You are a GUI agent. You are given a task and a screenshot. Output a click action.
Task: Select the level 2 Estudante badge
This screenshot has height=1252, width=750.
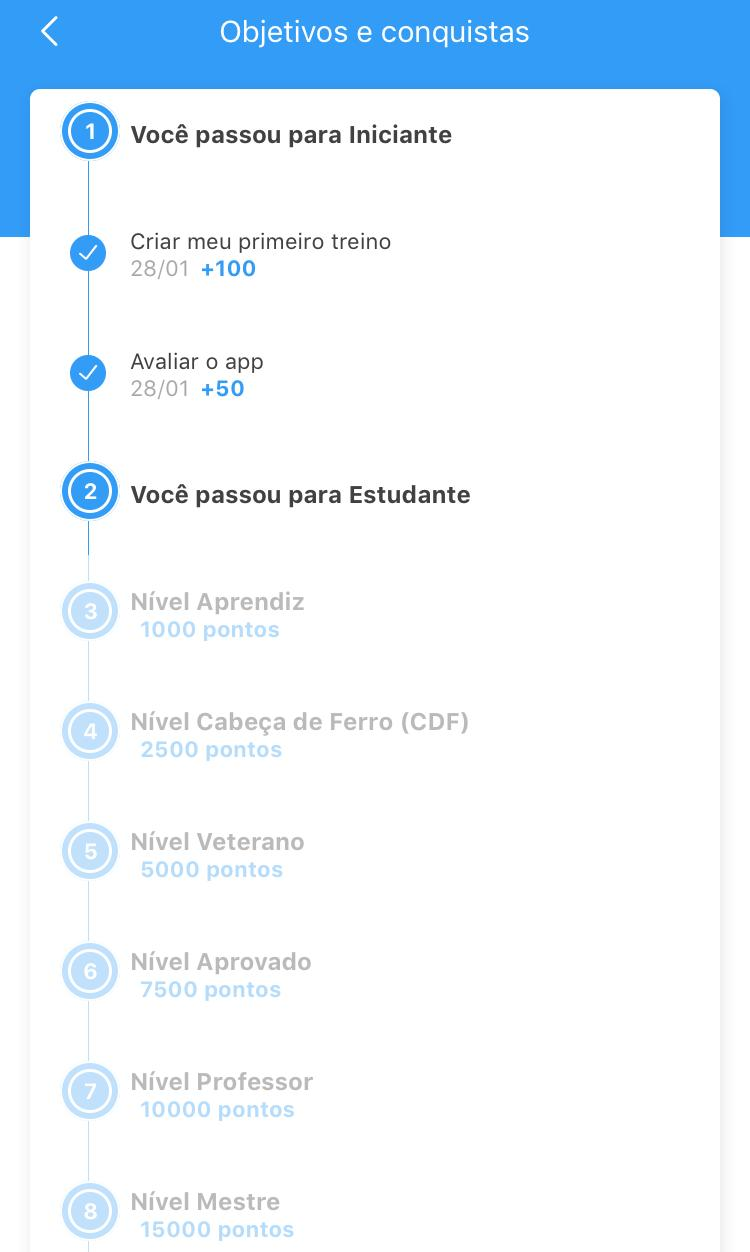(x=90, y=492)
